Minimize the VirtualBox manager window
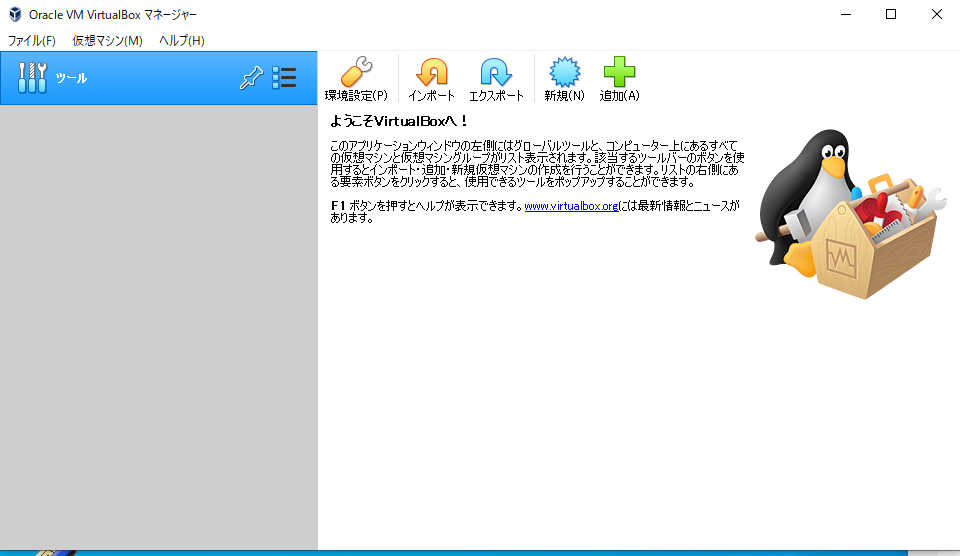Viewport: 960px width, 556px height. 846,14
